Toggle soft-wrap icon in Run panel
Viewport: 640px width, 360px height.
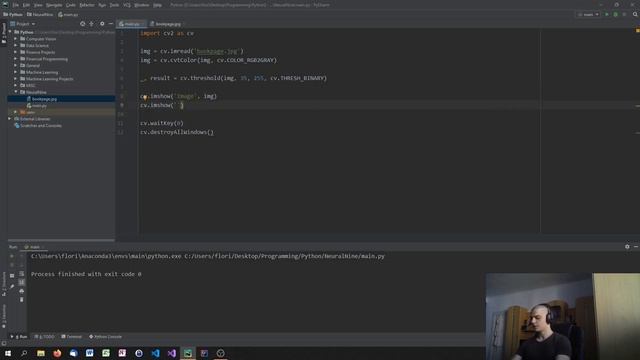click(x=22, y=273)
